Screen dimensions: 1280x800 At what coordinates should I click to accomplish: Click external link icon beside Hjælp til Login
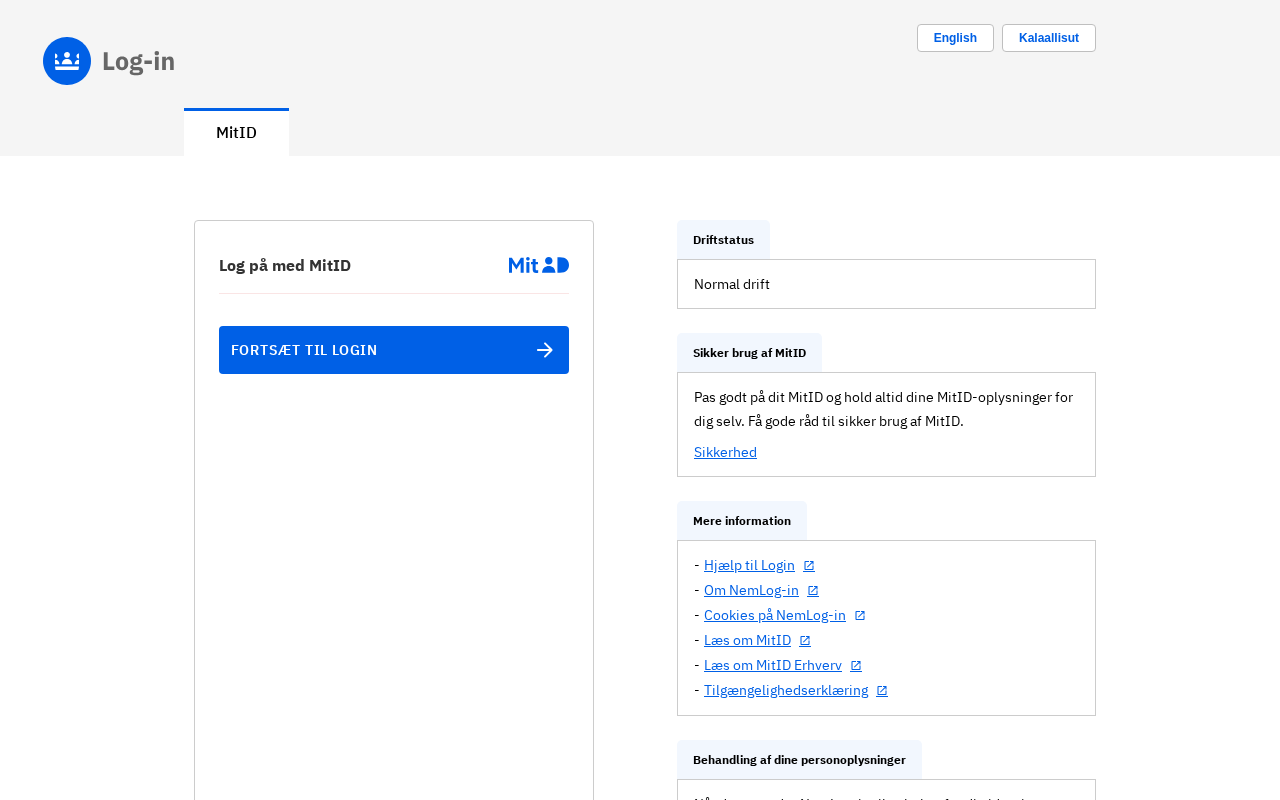point(809,566)
